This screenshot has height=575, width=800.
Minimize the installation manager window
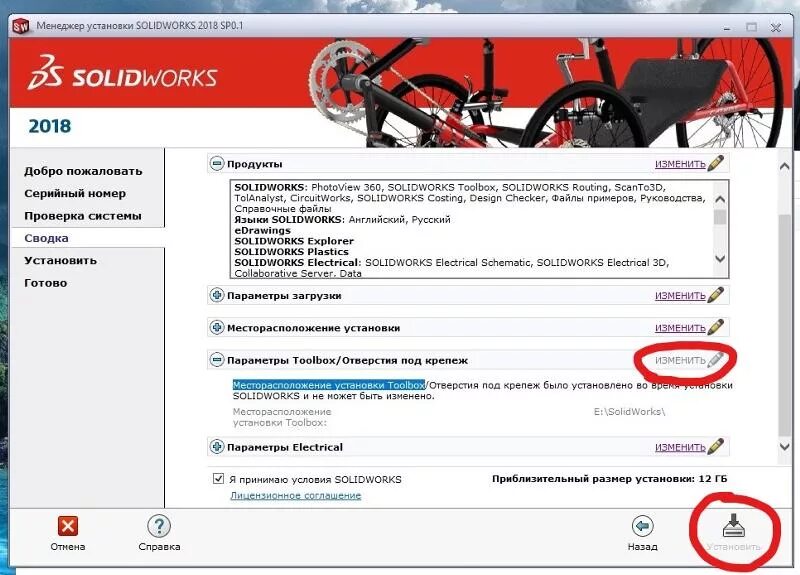tap(727, 28)
